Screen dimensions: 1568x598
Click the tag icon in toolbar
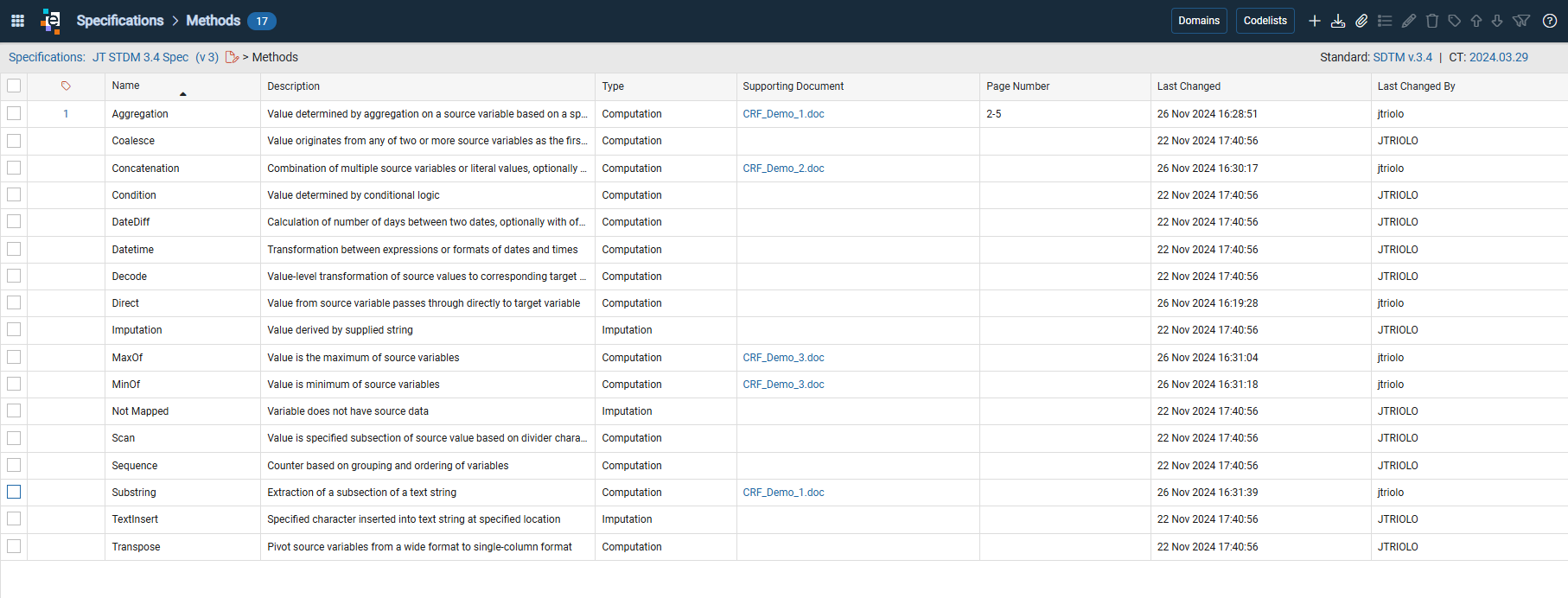[x=1455, y=21]
